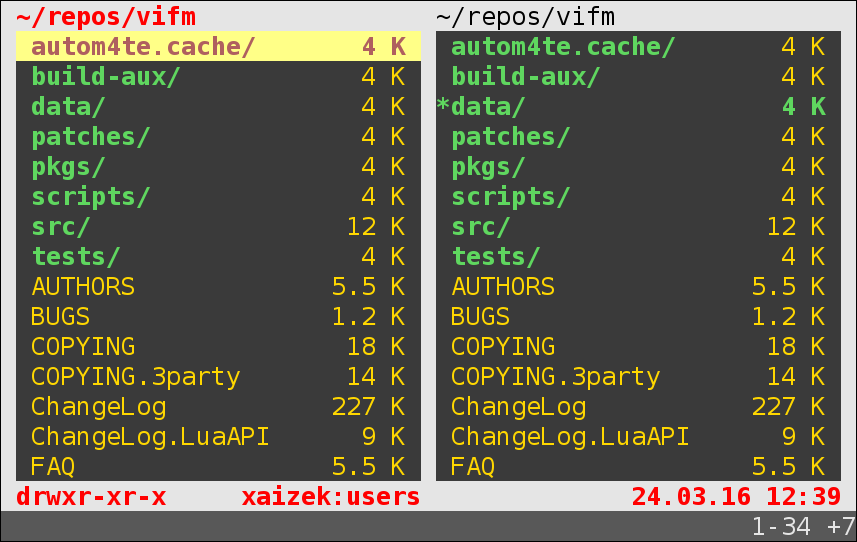Select data/ directory in the left pane

click(218, 107)
